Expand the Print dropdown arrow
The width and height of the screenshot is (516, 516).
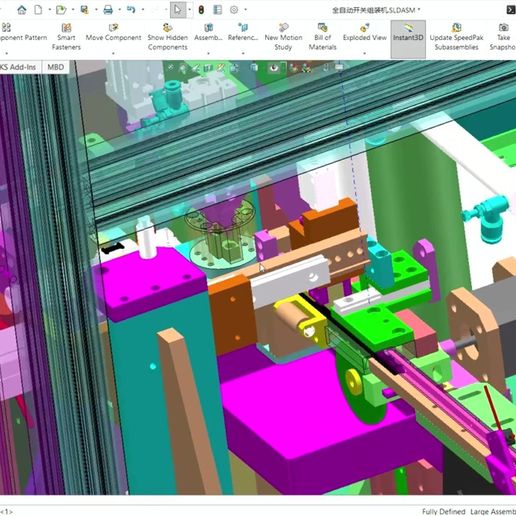(x=120, y=10)
